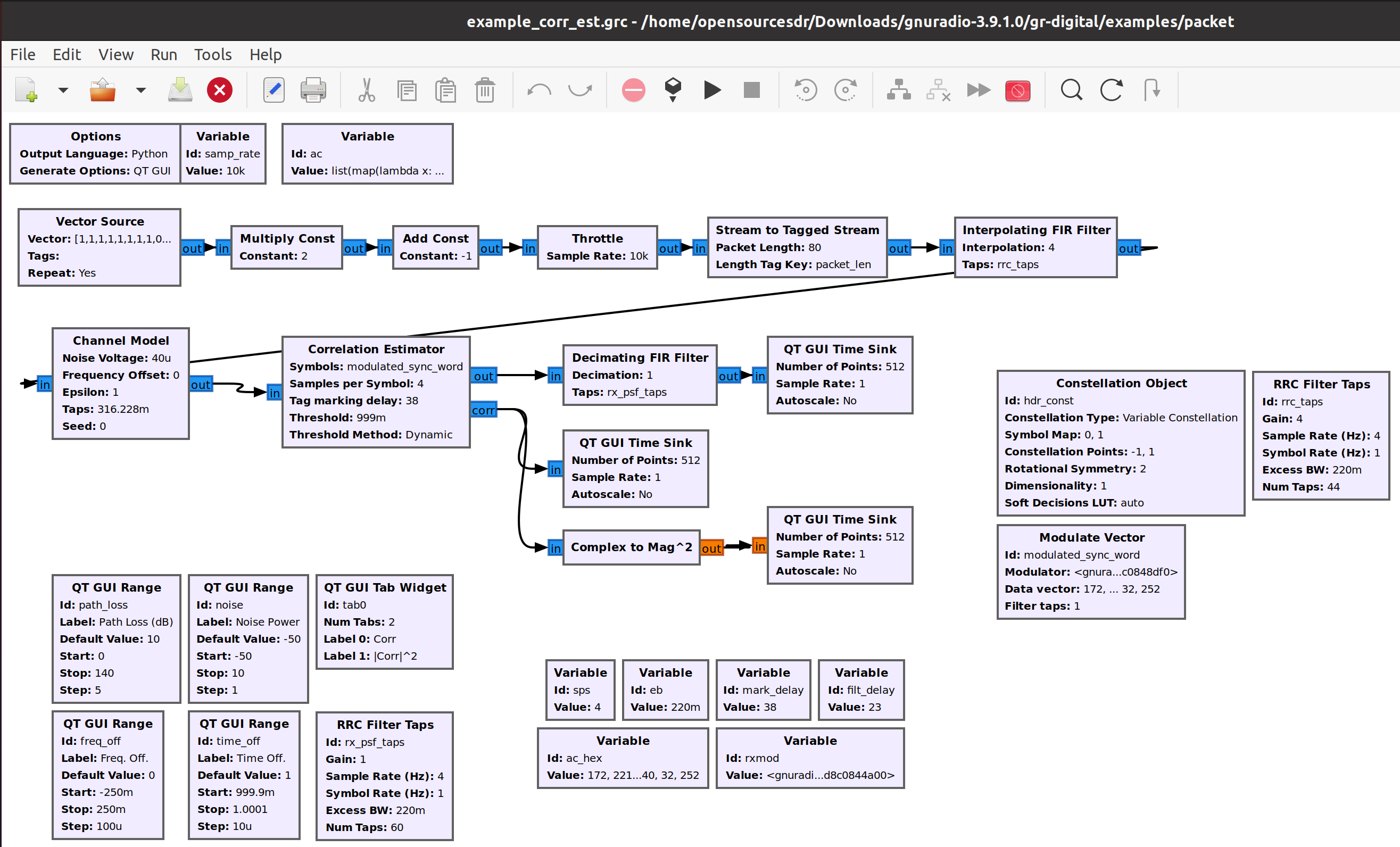1400x847 pixels.
Task: Toggle the Bypass selected blocks icon
Action: [978, 90]
